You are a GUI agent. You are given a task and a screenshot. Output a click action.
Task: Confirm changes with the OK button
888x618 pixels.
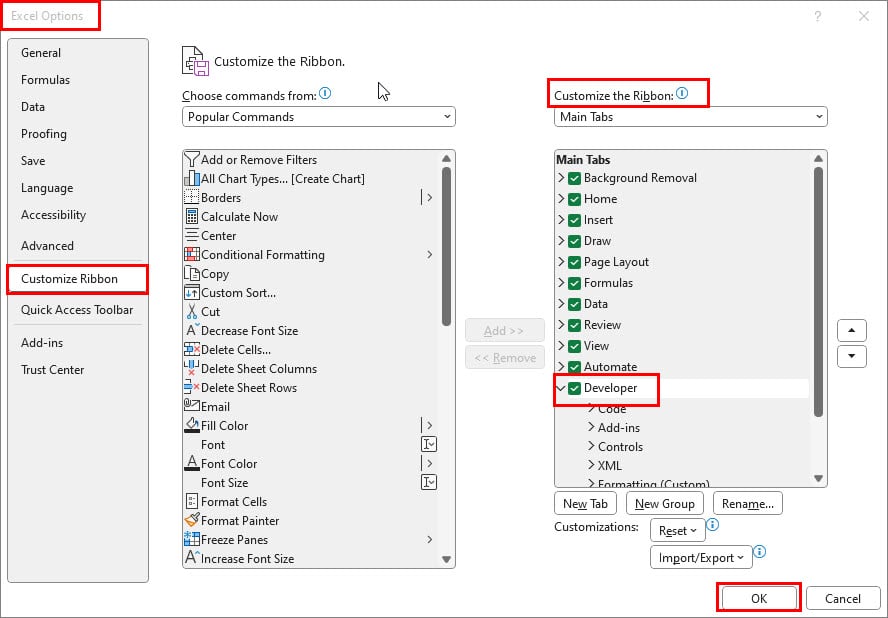click(758, 598)
